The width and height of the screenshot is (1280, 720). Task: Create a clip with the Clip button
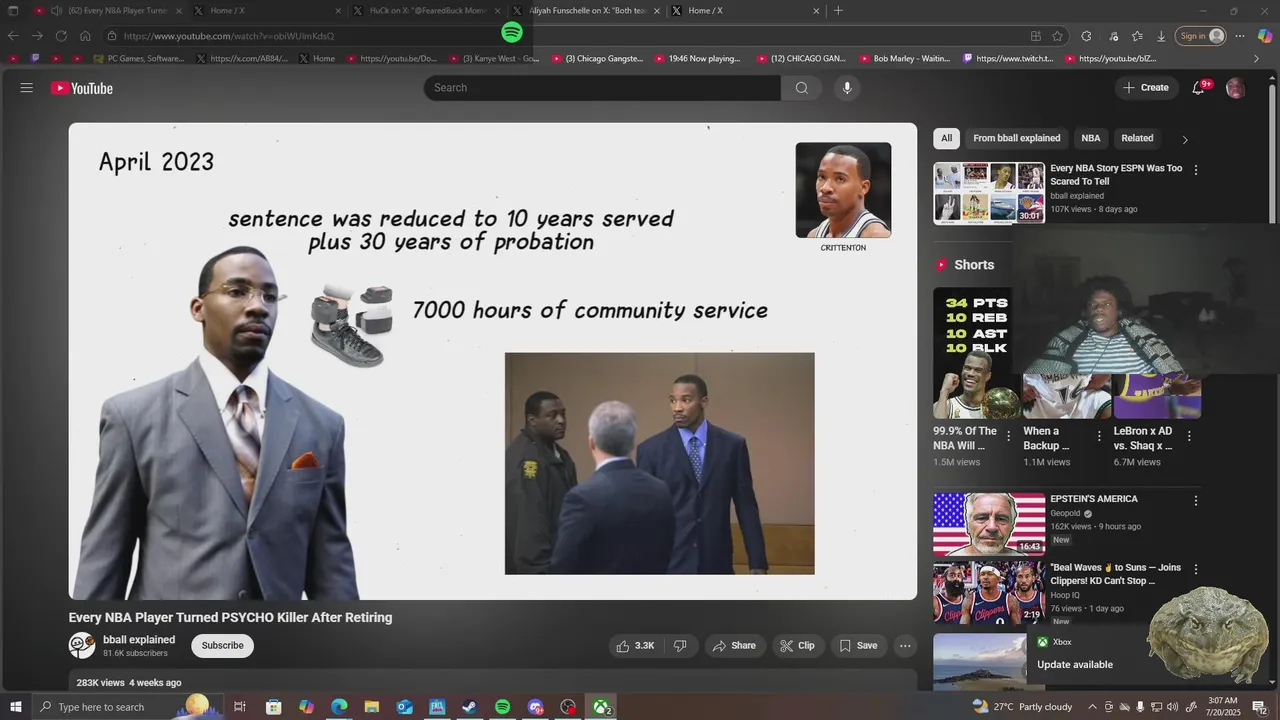797,646
